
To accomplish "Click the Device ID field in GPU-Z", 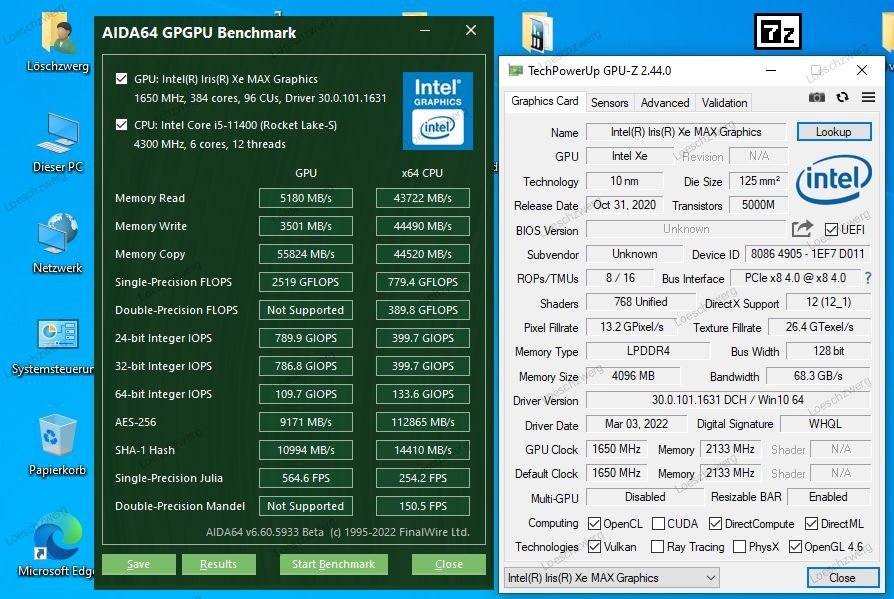I will point(807,254).
